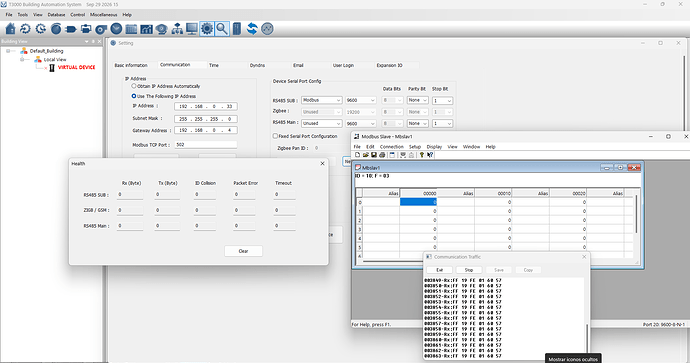Screen dimensions: 690x363
Task: Open the RS485 Main Stop Bit dropdown
Action: [442, 124]
